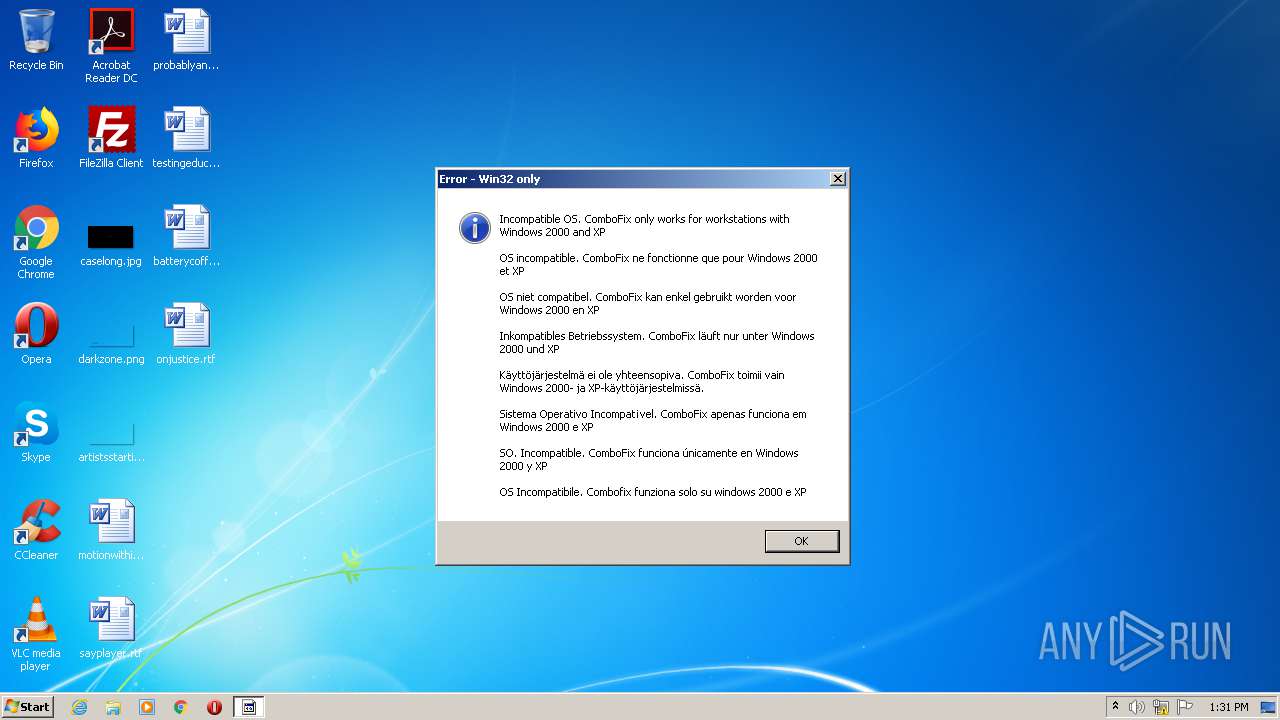This screenshot has width=1280, height=720.
Task: Show hidden system tray icons
Action: pos(1115,707)
